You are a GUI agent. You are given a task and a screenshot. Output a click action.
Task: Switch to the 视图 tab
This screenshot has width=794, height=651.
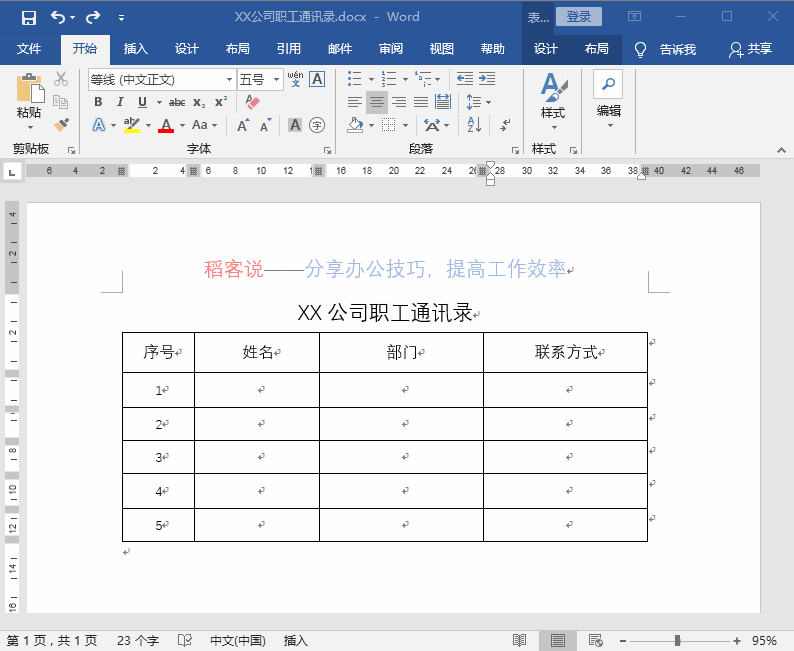pyautogui.click(x=442, y=49)
